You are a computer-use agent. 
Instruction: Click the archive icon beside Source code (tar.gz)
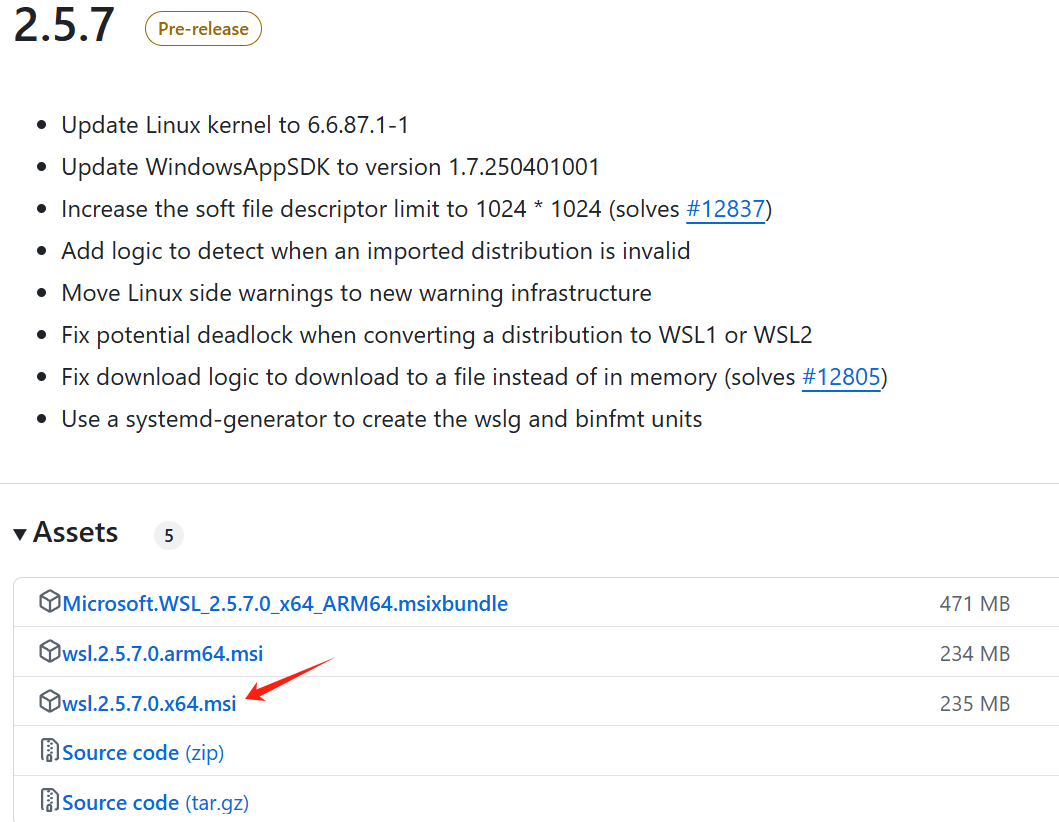coord(49,801)
